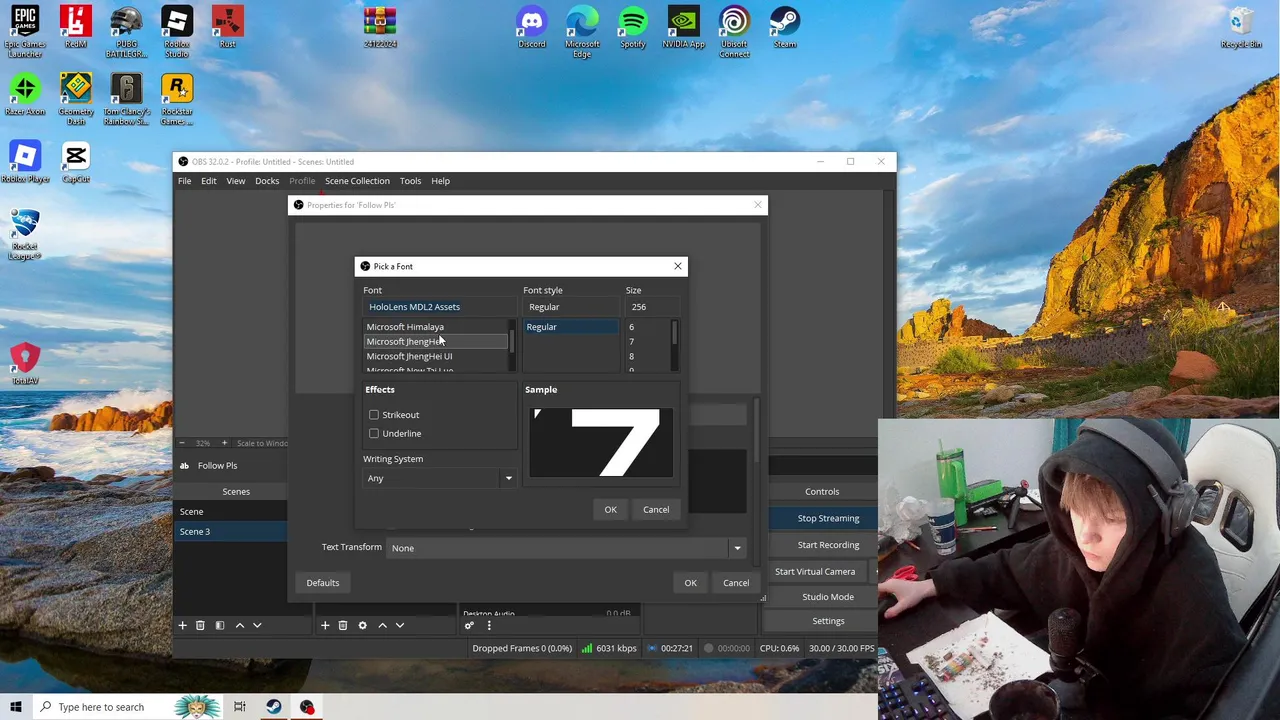Move source up in Sources toolbar
Screen dimensions: 1280x720
click(382, 625)
